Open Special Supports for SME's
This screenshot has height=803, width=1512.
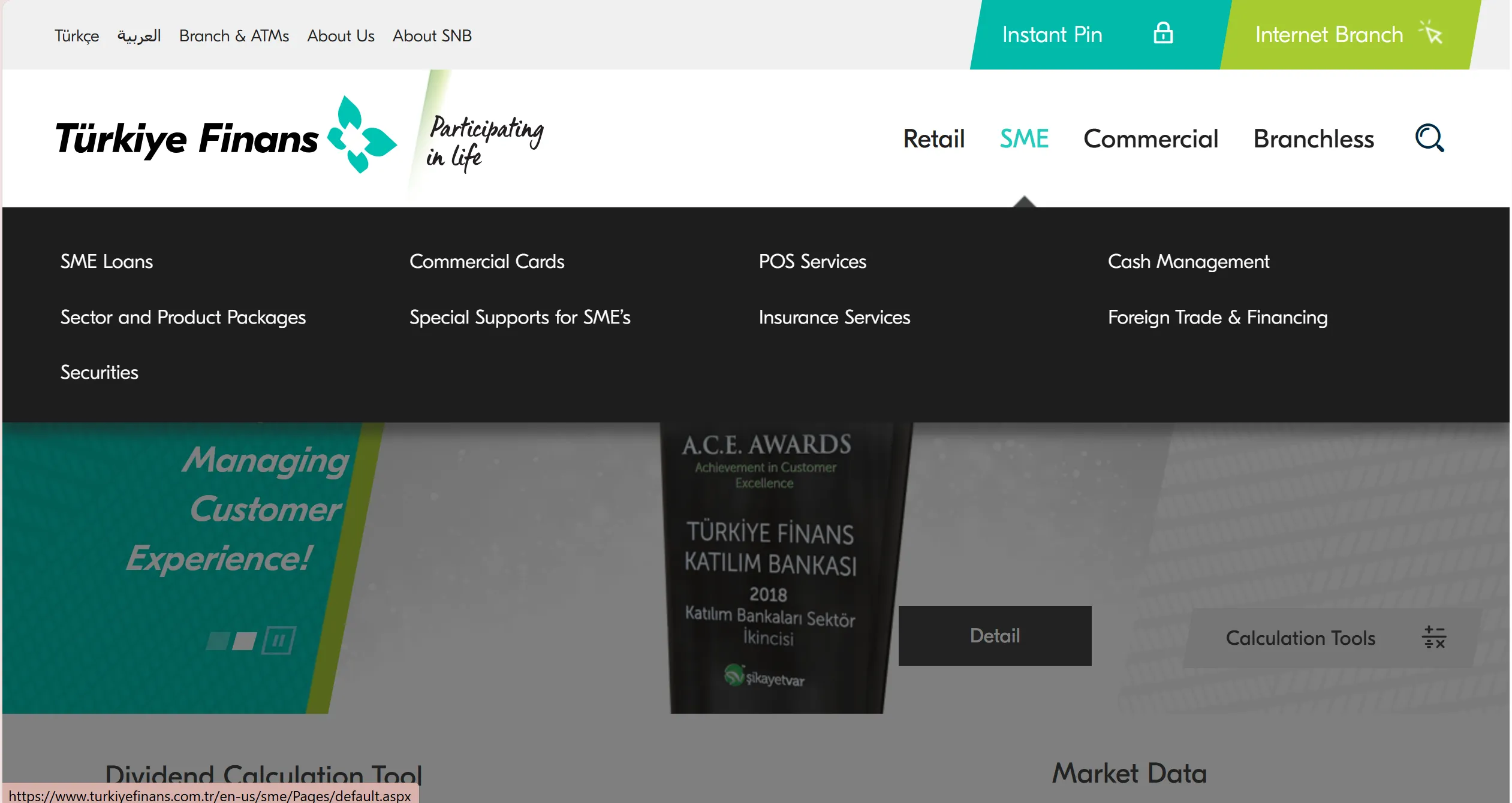pyautogui.click(x=520, y=317)
